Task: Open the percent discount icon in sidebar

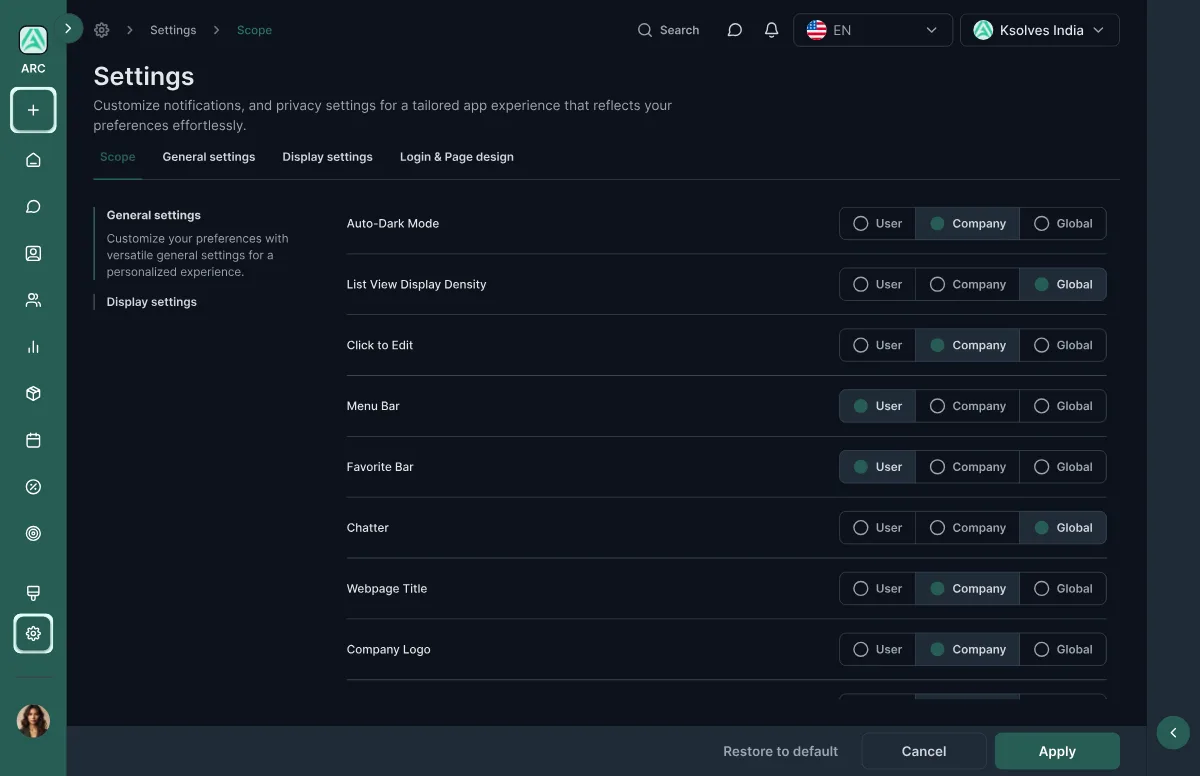Action: pyautogui.click(x=33, y=487)
